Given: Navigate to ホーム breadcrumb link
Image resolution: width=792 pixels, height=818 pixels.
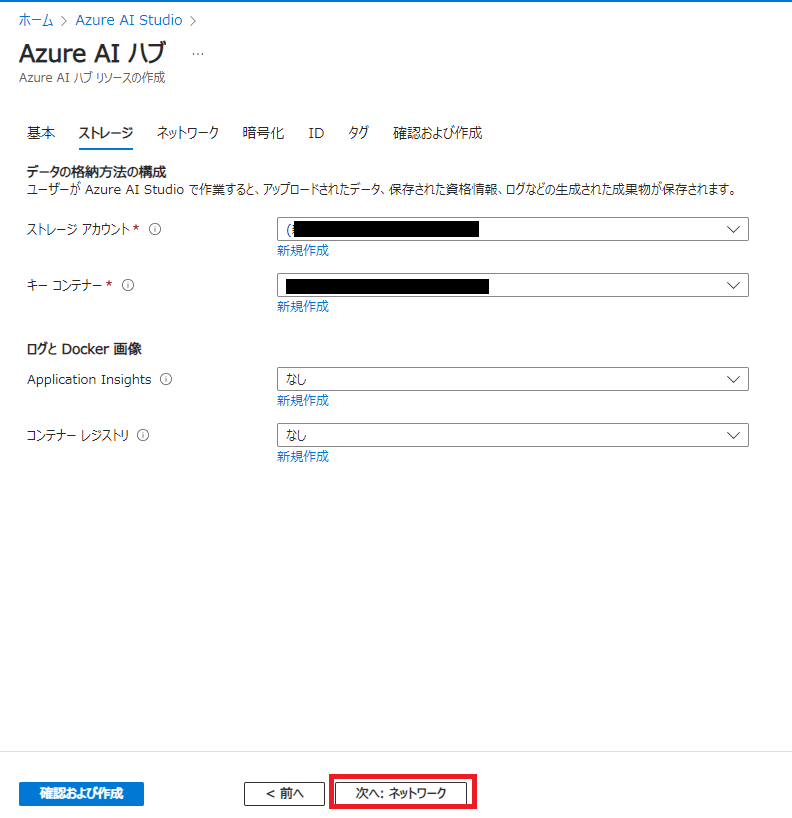Looking at the screenshot, I should [x=36, y=20].
